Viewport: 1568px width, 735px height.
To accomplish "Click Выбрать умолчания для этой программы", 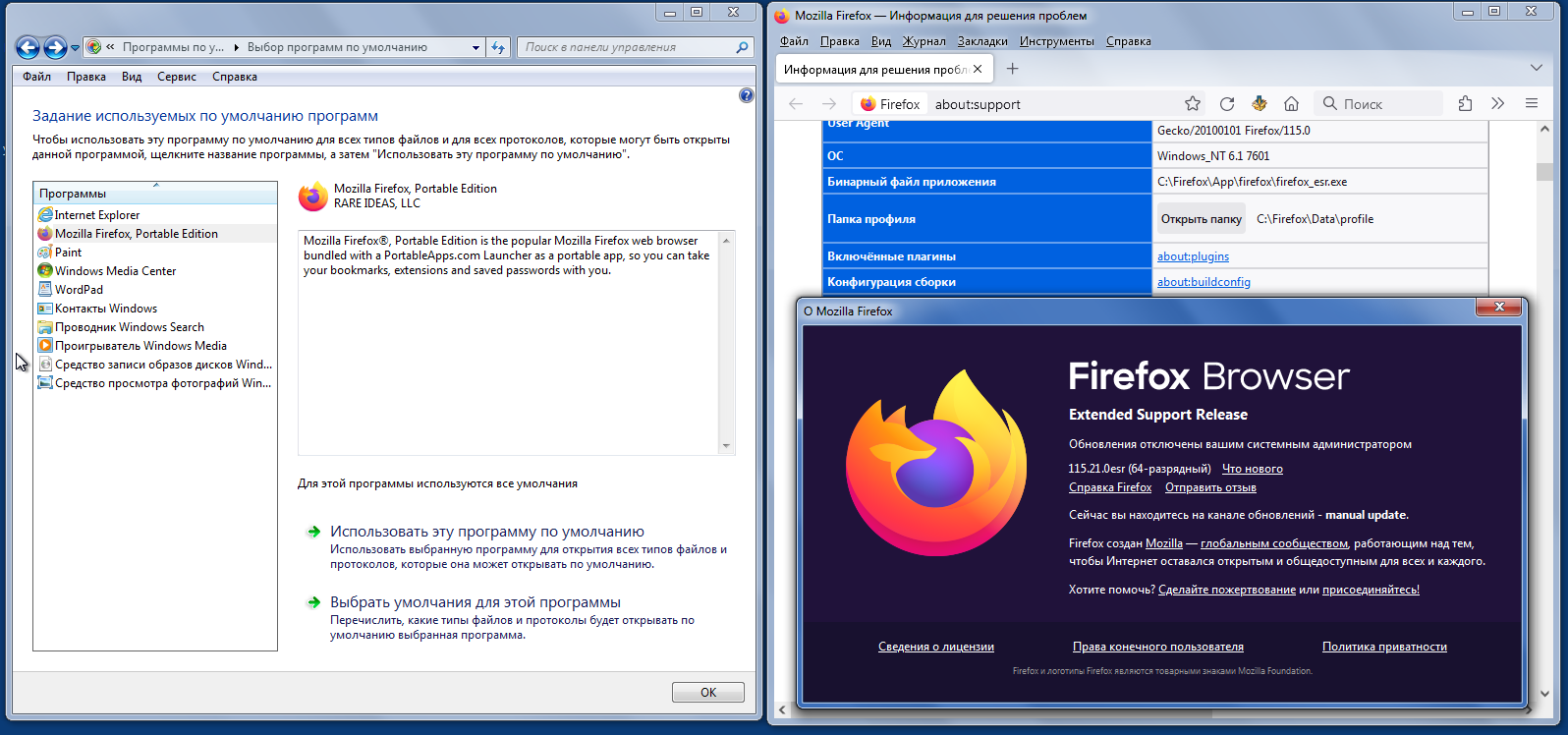I will pos(476,602).
